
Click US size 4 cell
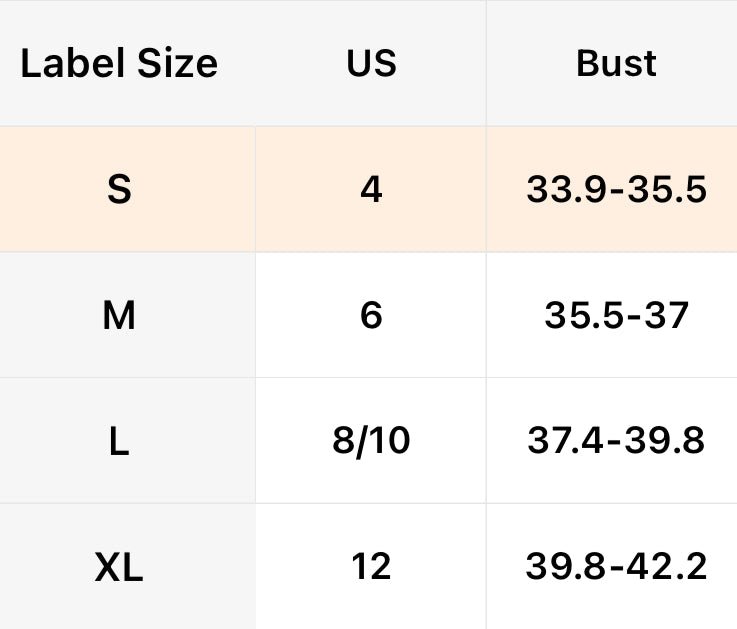pyautogui.click(x=371, y=190)
